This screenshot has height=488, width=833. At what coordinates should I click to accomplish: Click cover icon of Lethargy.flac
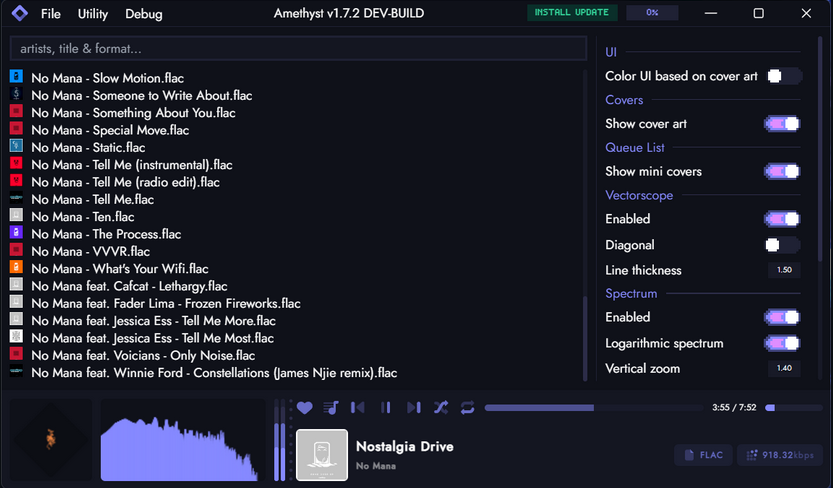pos(16,284)
